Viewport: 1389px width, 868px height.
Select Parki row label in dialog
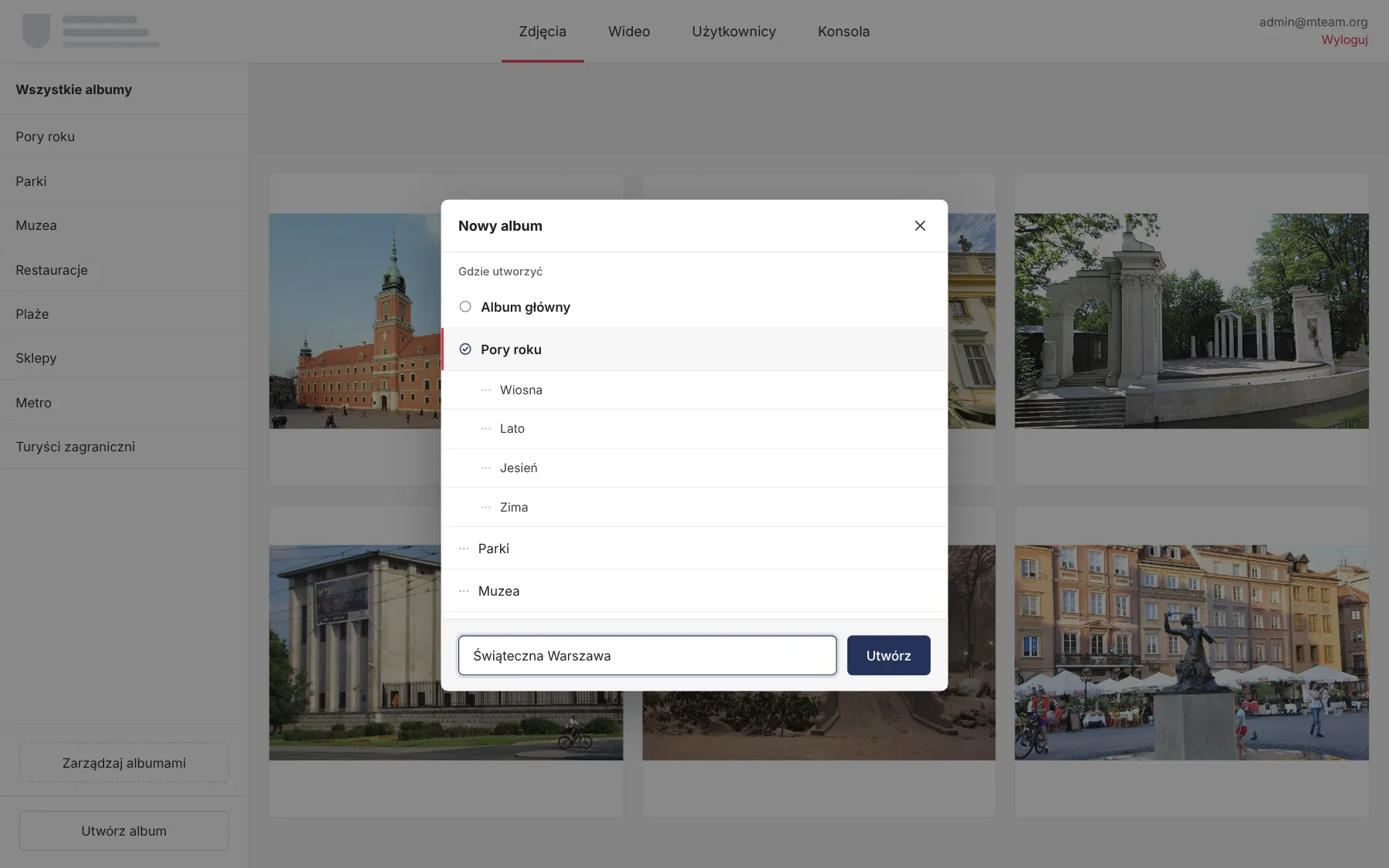[x=494, y=549]
